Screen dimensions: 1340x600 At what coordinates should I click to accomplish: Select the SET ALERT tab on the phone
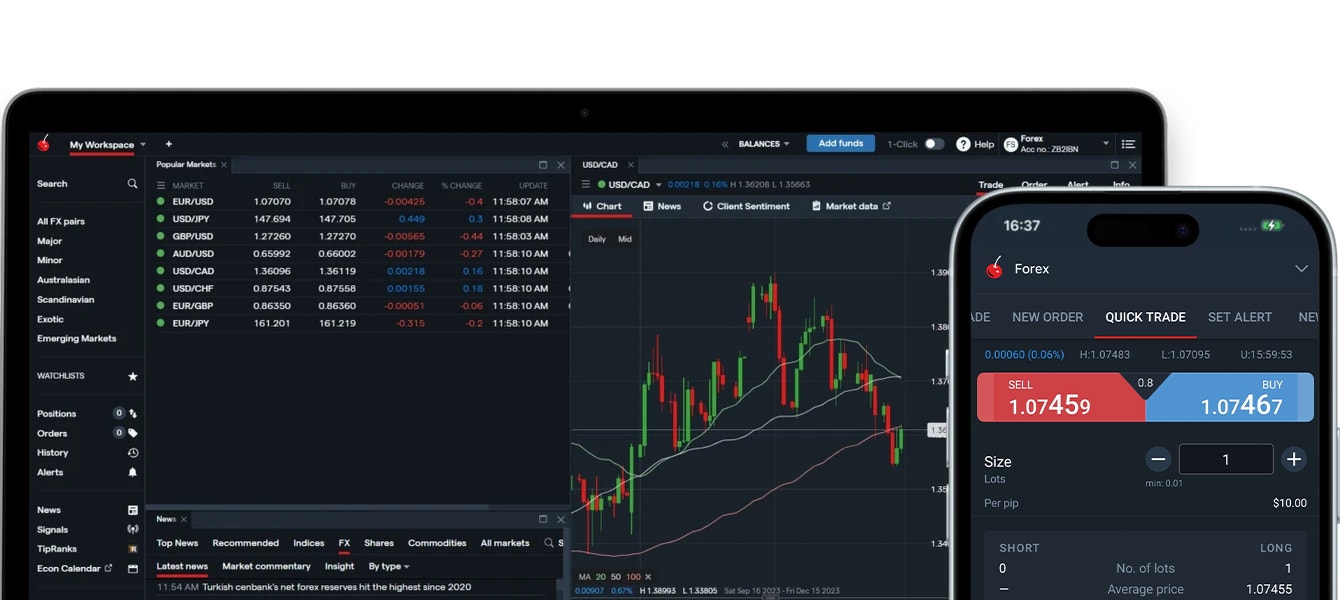tap(1240, 317)
